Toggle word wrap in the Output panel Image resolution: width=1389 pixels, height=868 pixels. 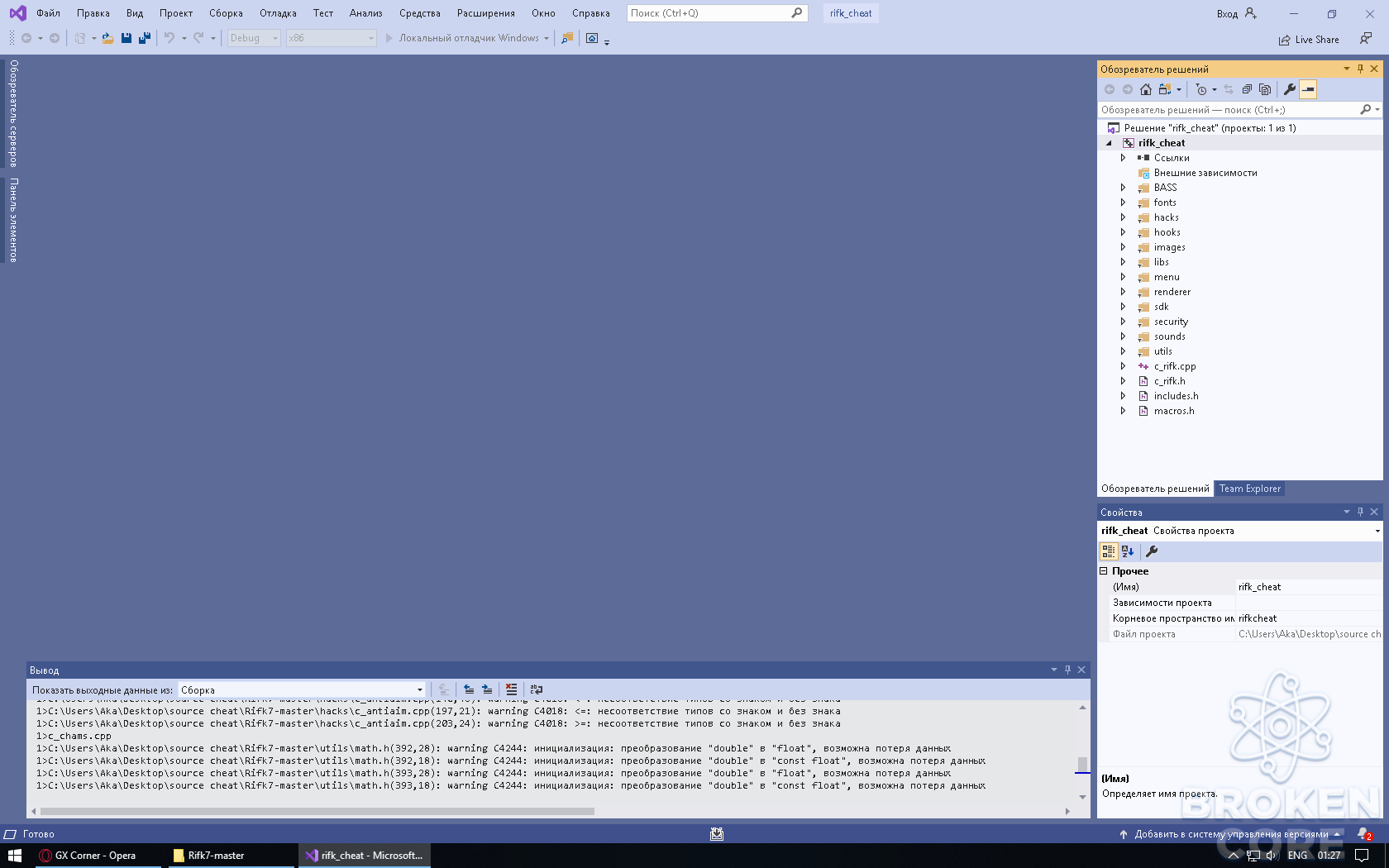pos(537,689)
